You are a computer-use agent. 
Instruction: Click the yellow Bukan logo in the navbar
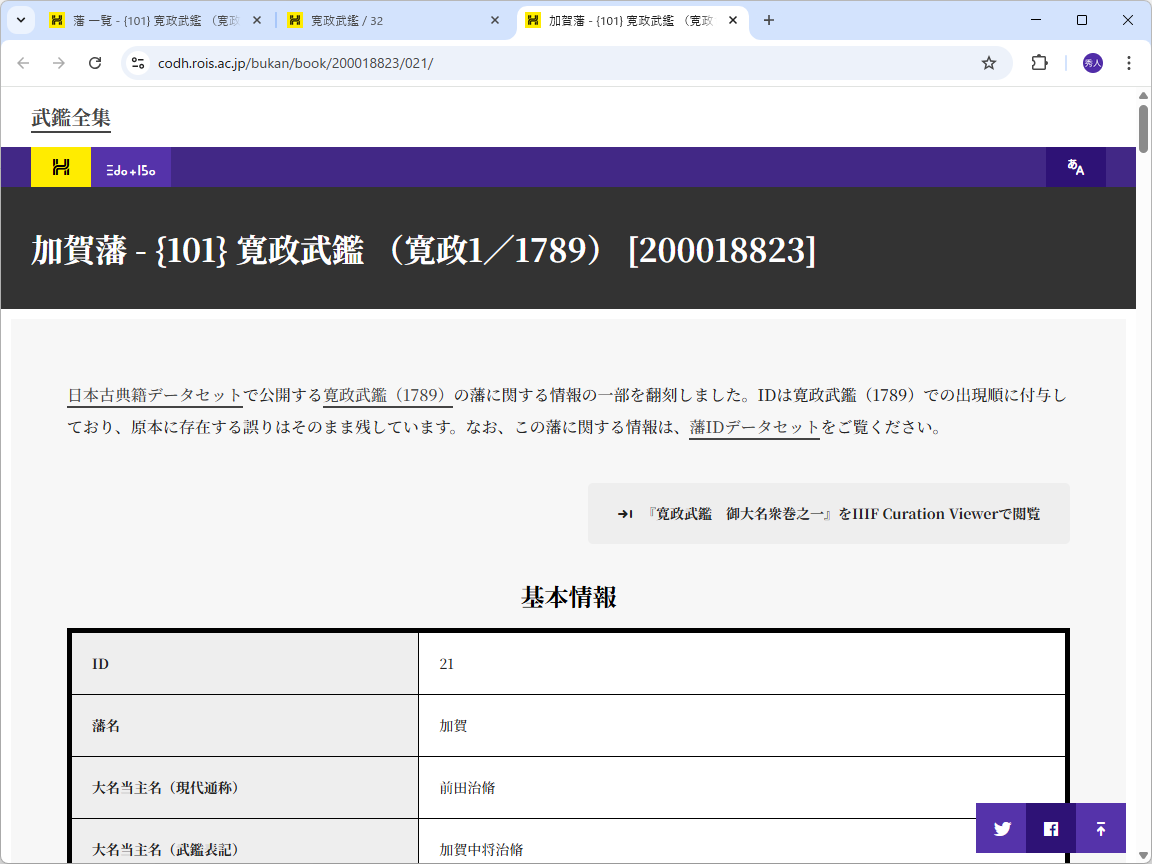(x=59, y=167)
